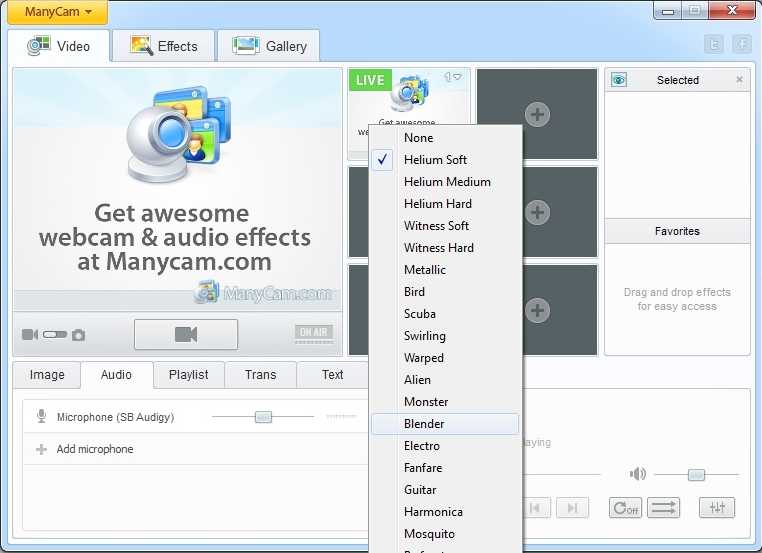Start recording with the camcorder button

coord(186,334)
